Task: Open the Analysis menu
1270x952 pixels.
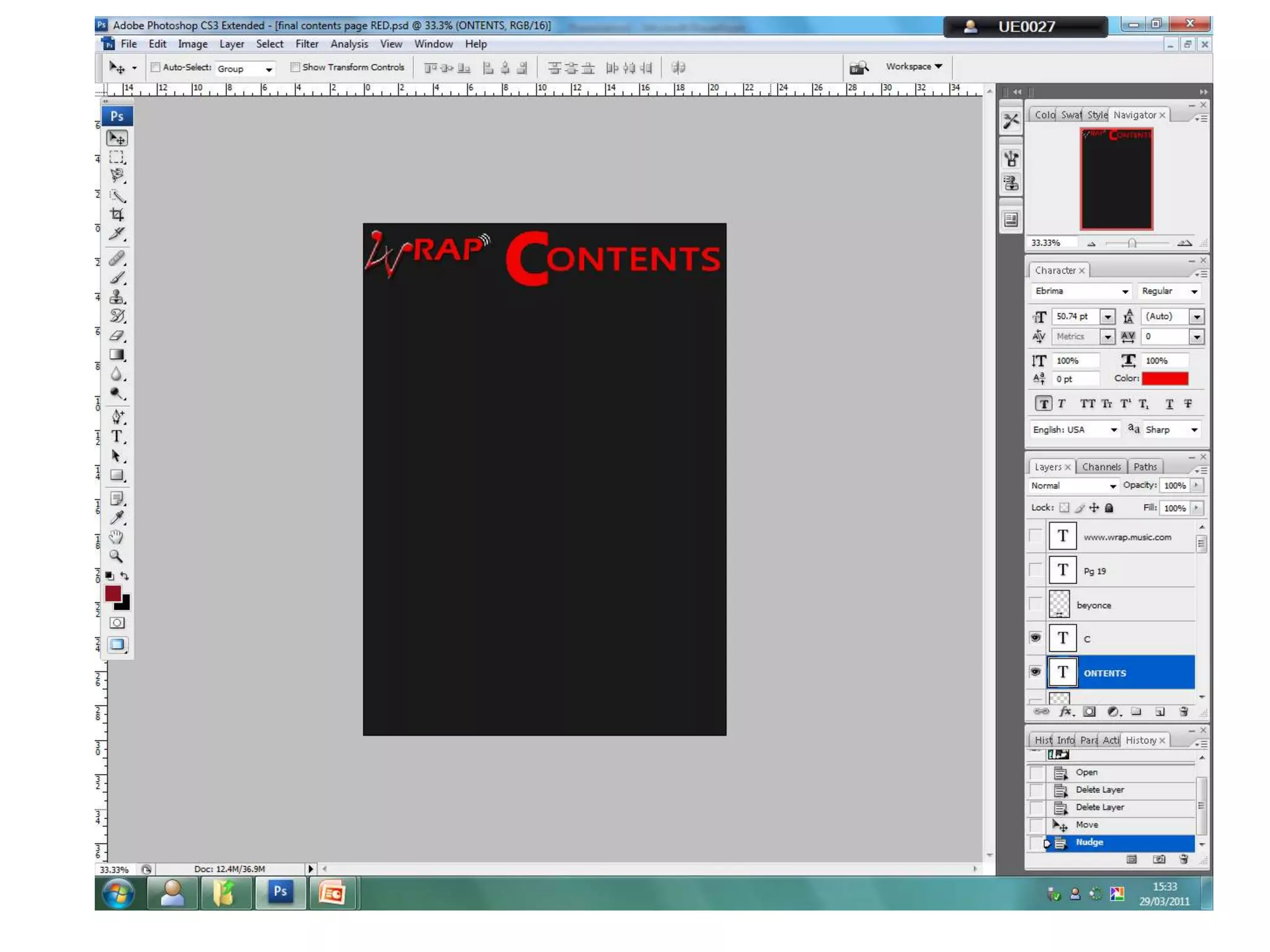Action: 349,44
